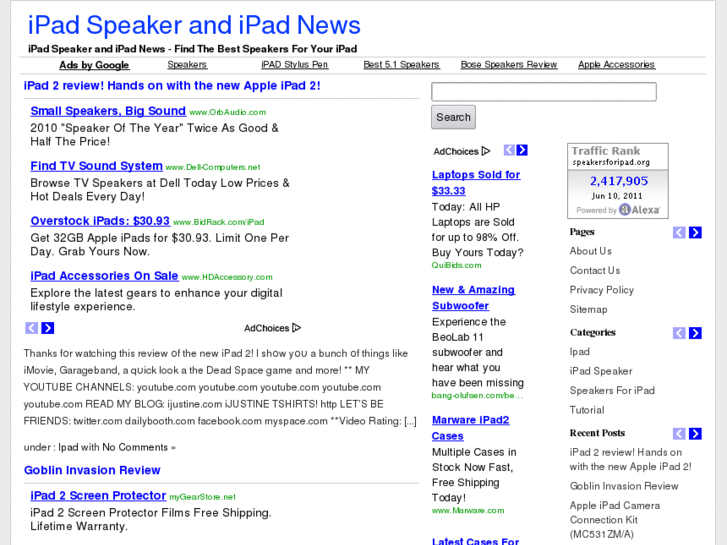
Task: Click the Search button
Action: pyautogui.click(x=453, y=117)
